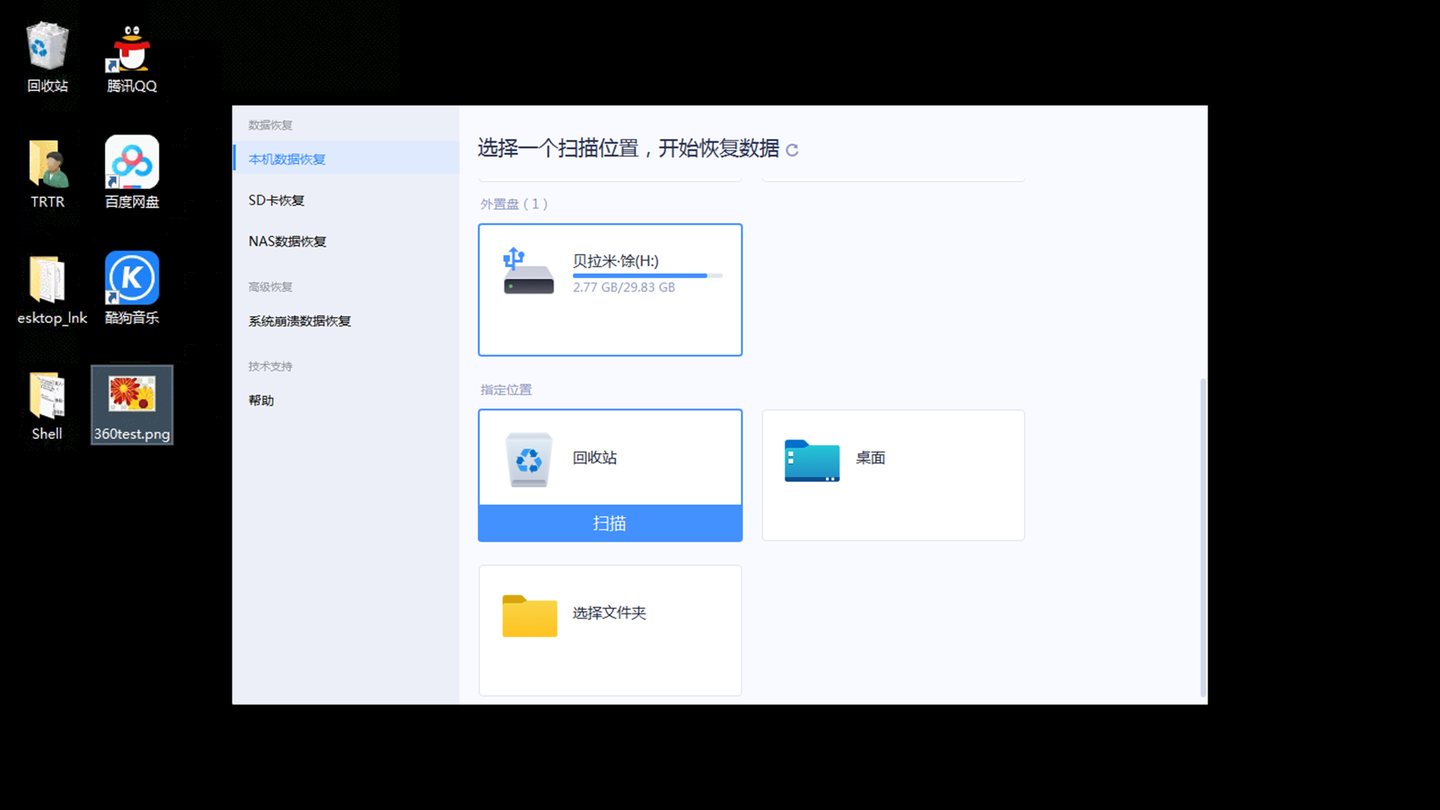Launch 酷狗音乐 from the desktop

[x=132, y=290]
